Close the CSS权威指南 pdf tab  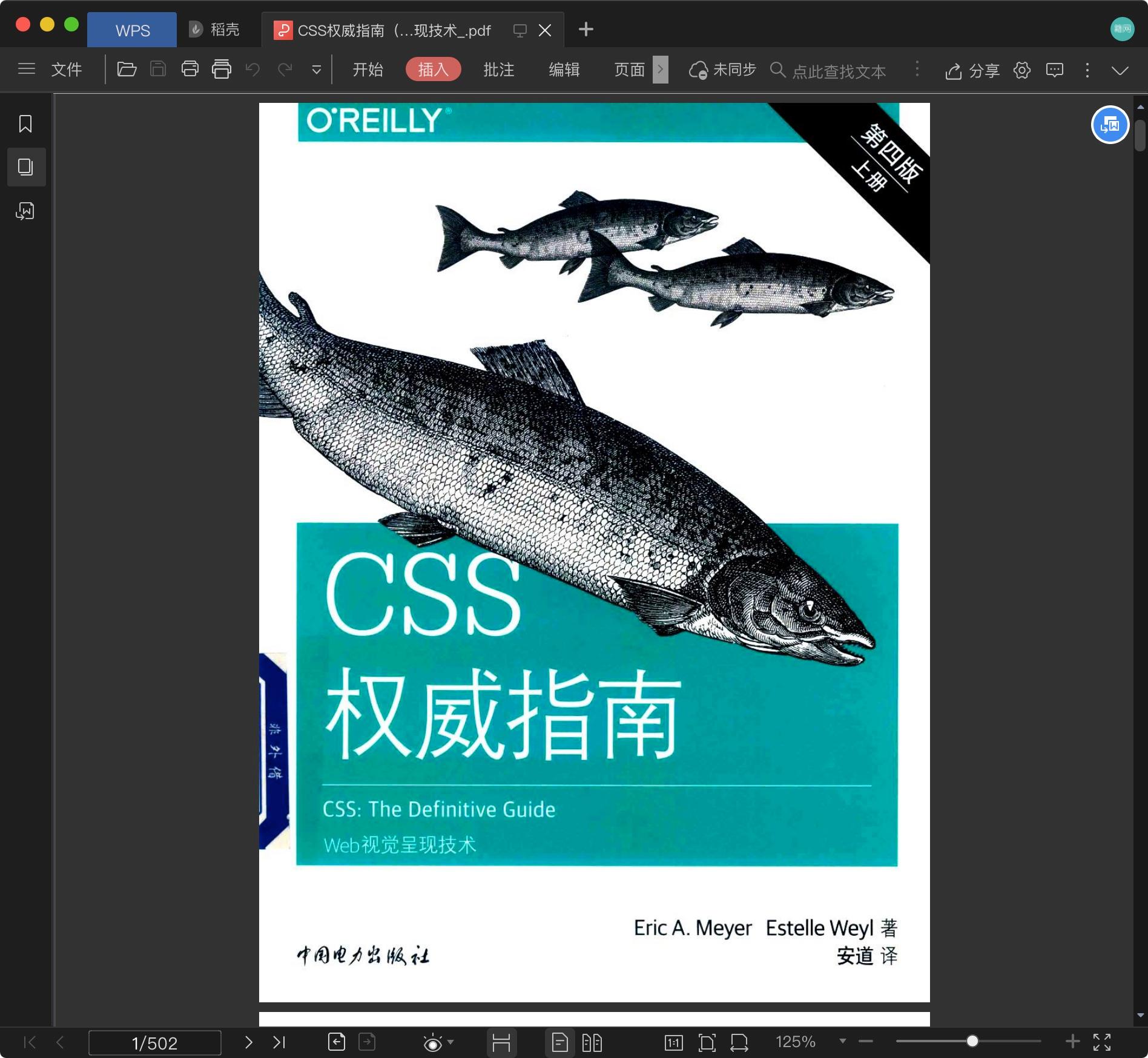click(545, 30)
